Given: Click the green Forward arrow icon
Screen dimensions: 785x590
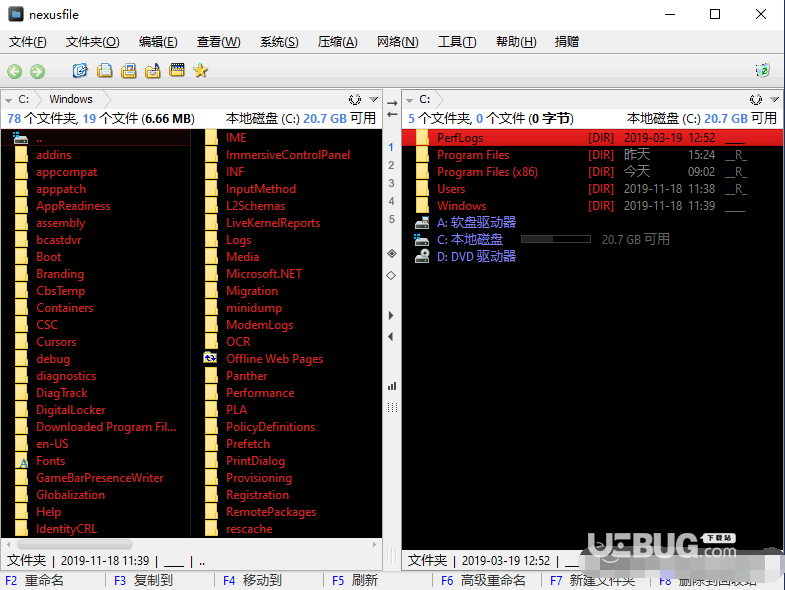Looking at the screenshot, I should [x=38, y=72].
